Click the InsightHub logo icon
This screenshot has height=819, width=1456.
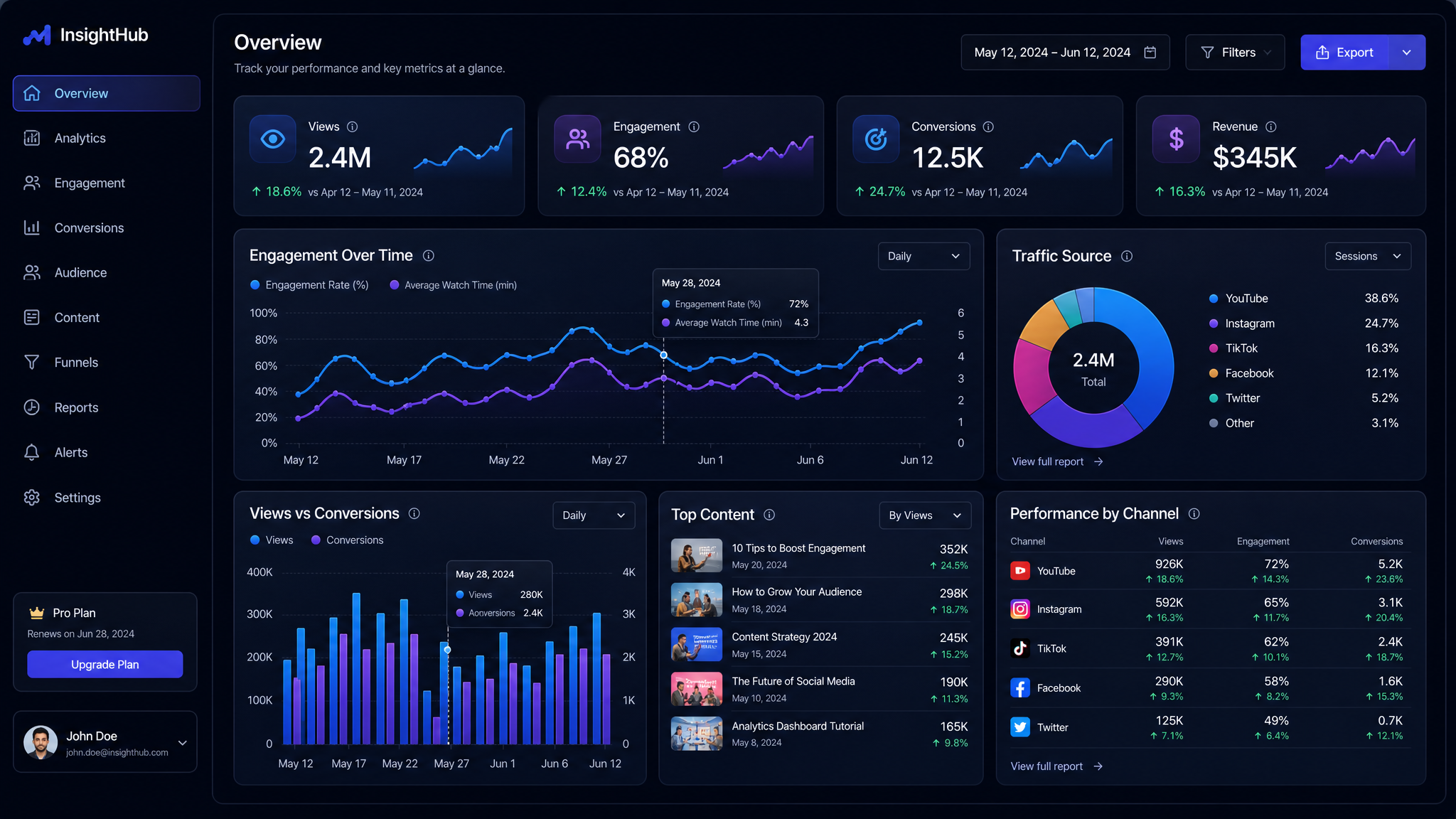tap(37, 35)
